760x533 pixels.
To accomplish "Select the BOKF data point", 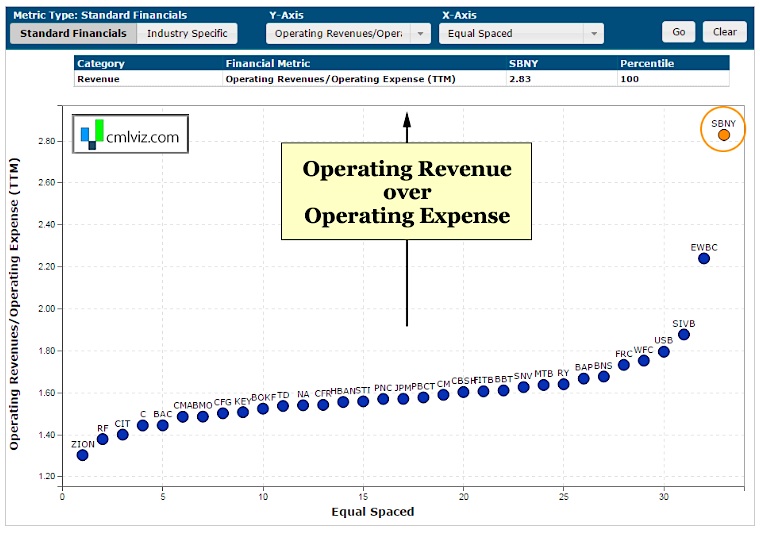I will click(263, 409).
